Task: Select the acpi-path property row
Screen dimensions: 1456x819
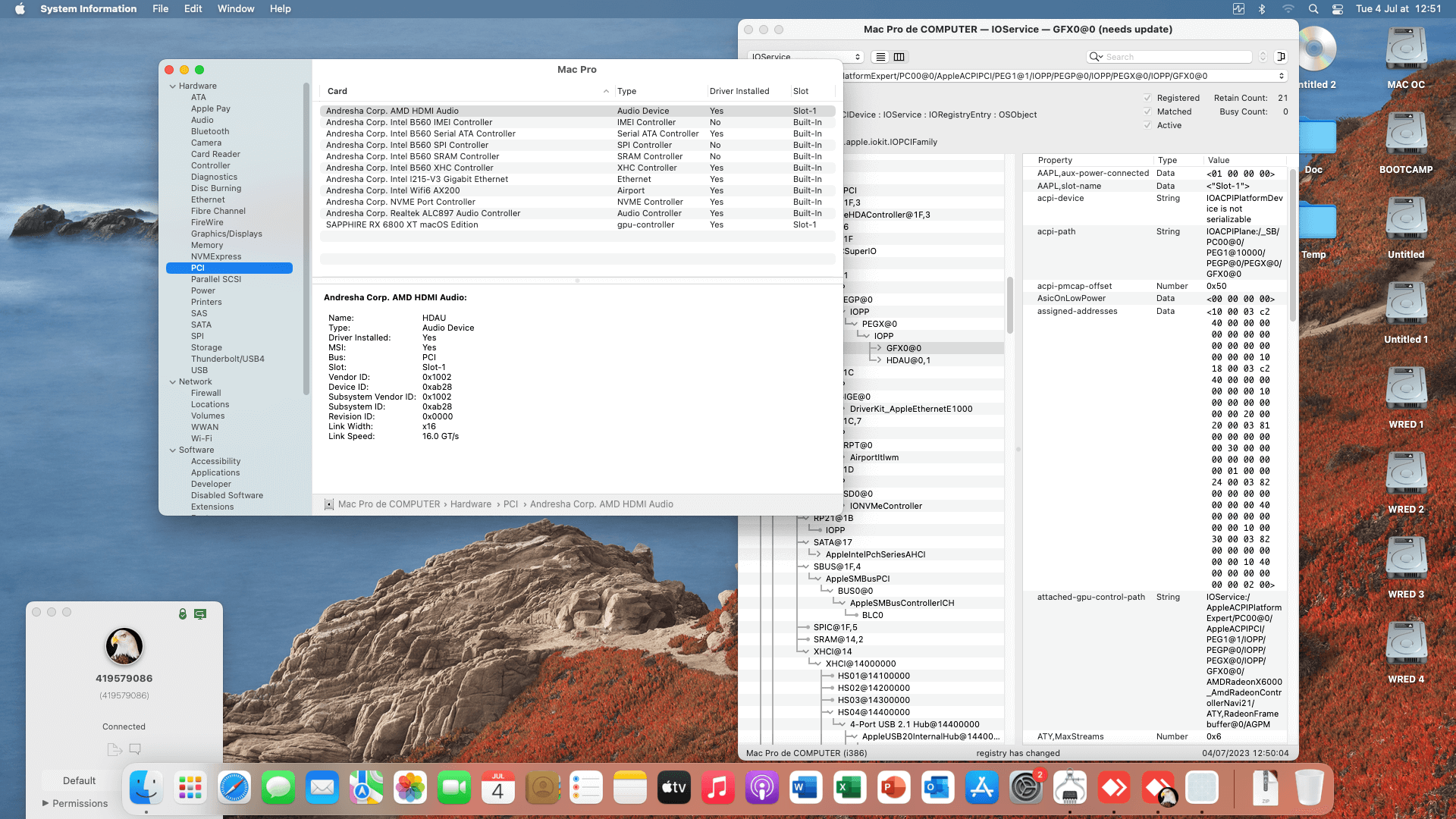Action: [x=1154, y=253]
